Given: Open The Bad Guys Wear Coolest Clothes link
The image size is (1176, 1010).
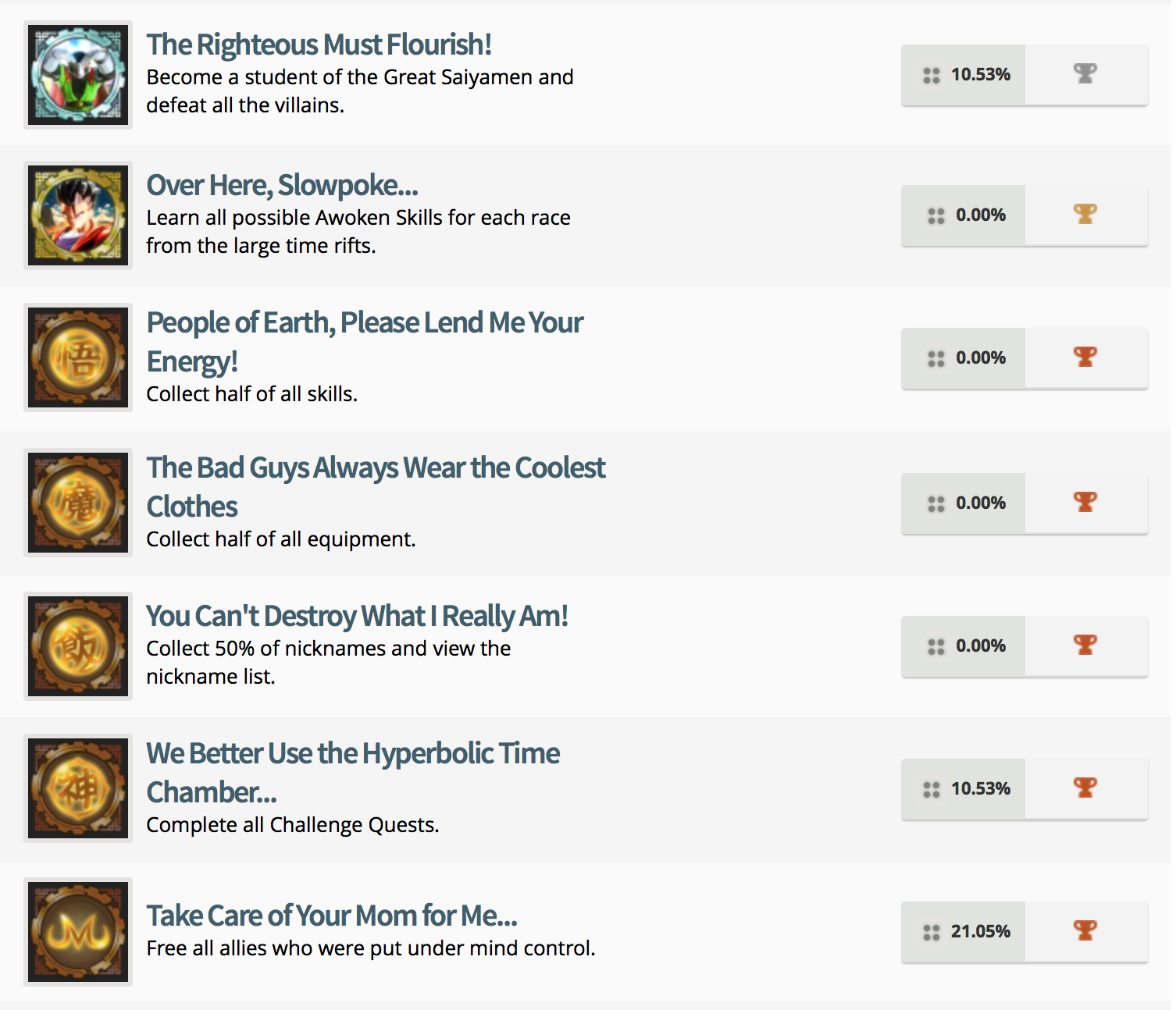Looking at the screenshot, I should [376, 468].
